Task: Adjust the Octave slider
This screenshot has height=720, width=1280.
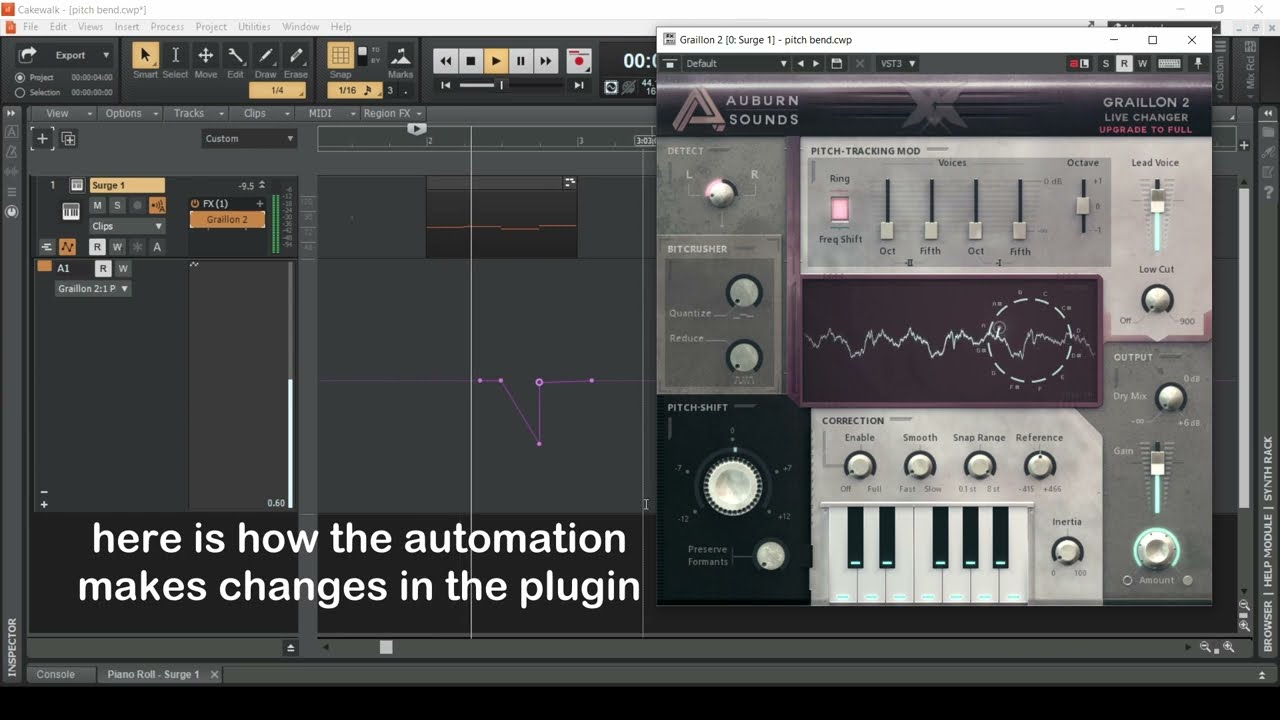Action: [x=1082, y=205]
